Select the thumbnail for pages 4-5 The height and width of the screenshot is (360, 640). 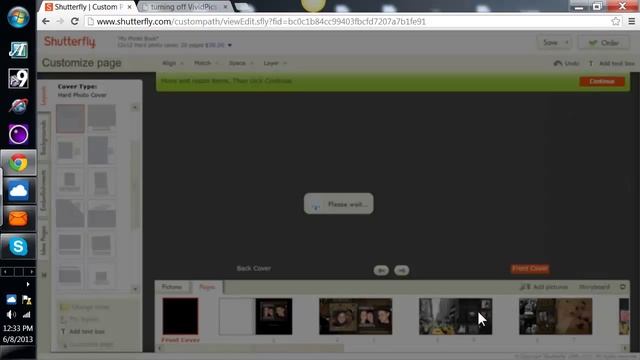[x=456, y=316]
